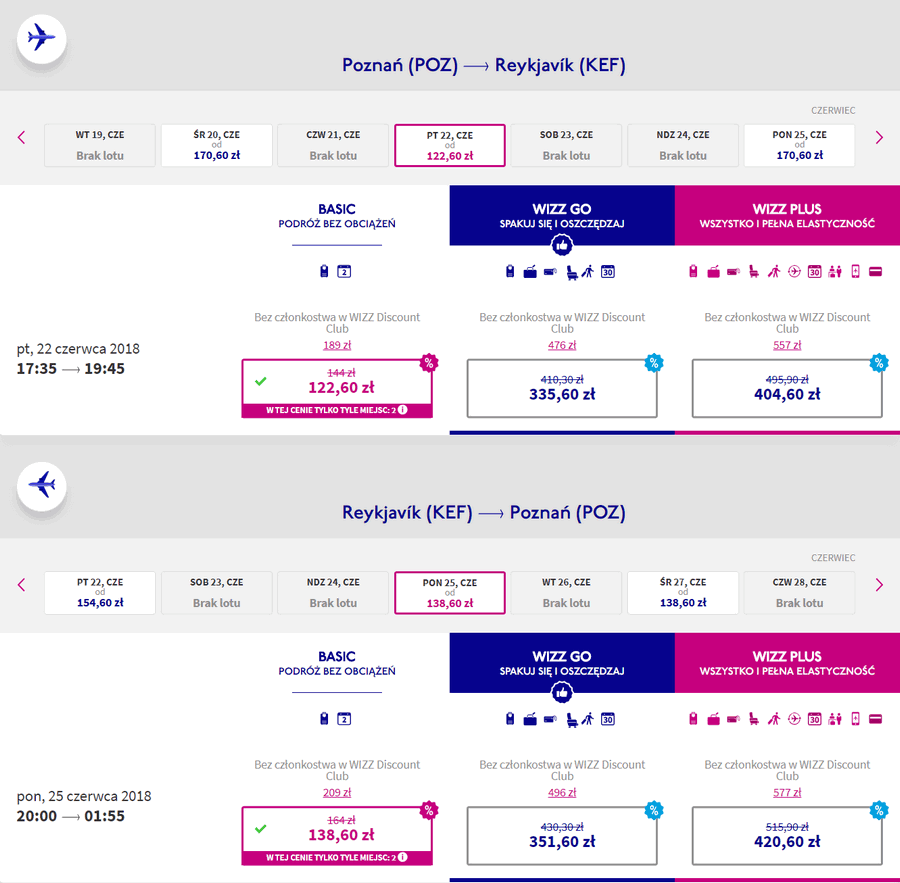900x883 pixels.
Task: Choose outbound BASIC fare 122,60 zł
Action: tap(337, 388)
